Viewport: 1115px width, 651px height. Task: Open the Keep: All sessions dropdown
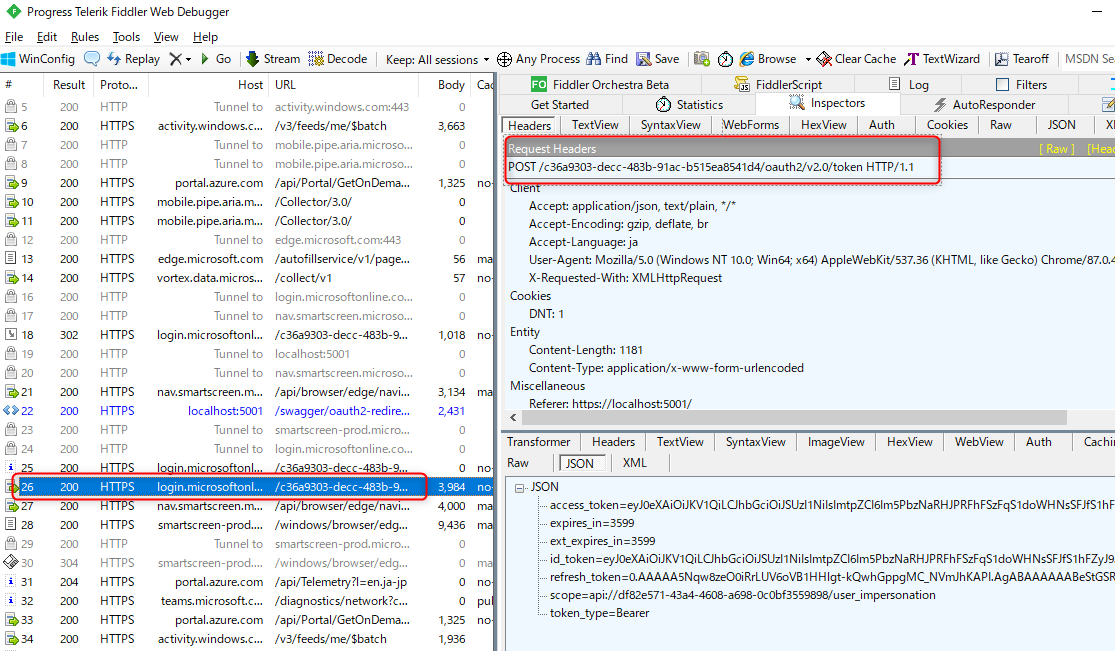click(x=437, y=60)
